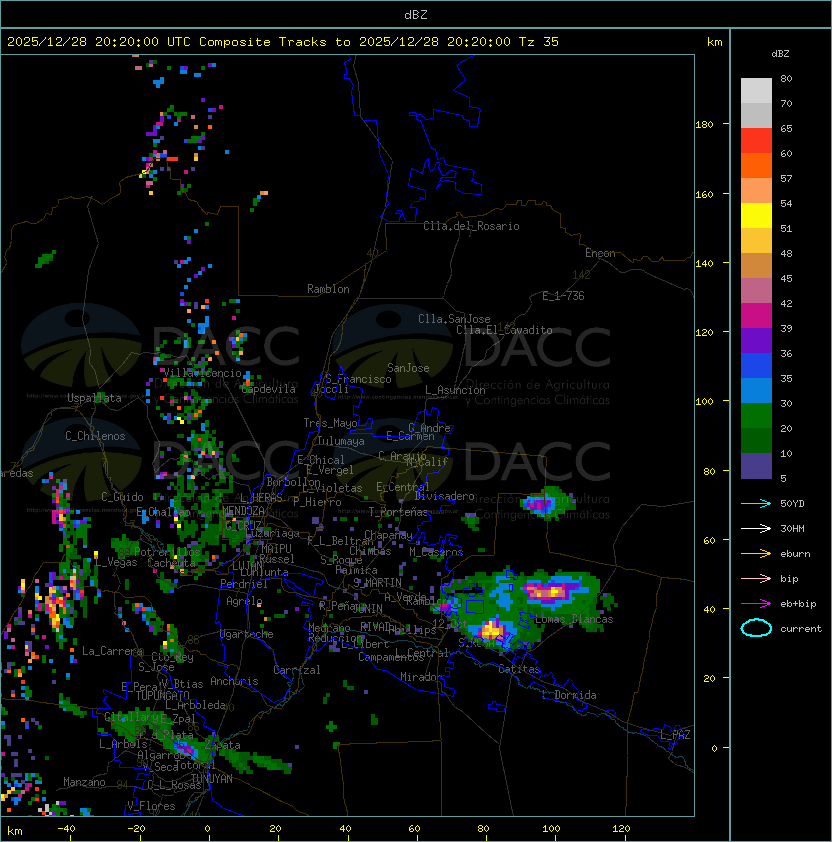Pick the light gray 80 dBZ color band
The image size is (832, 842).
click(x=756, y=90)
